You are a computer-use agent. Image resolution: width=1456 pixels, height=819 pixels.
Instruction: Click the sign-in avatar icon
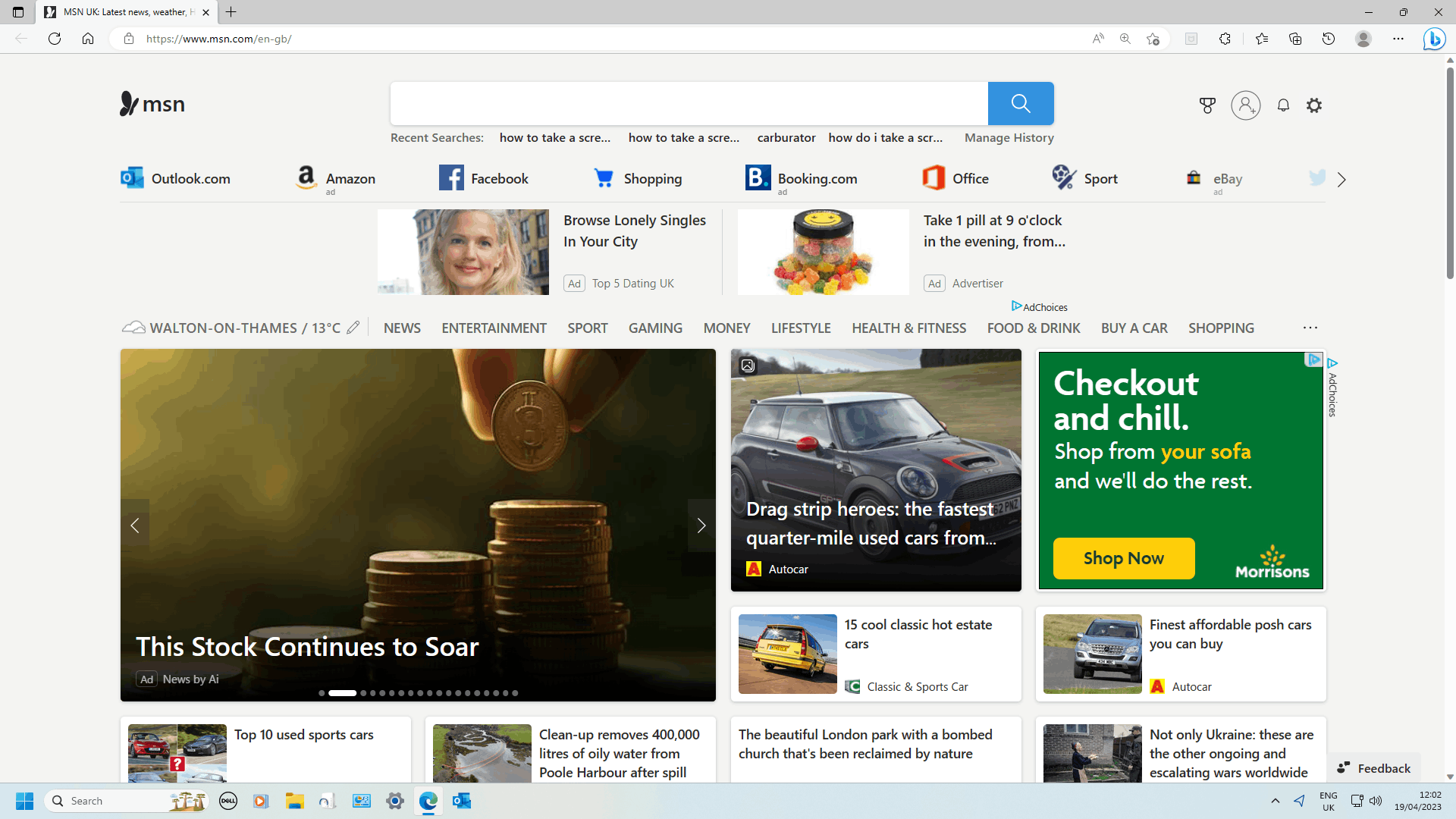(x=1244, y=105)
